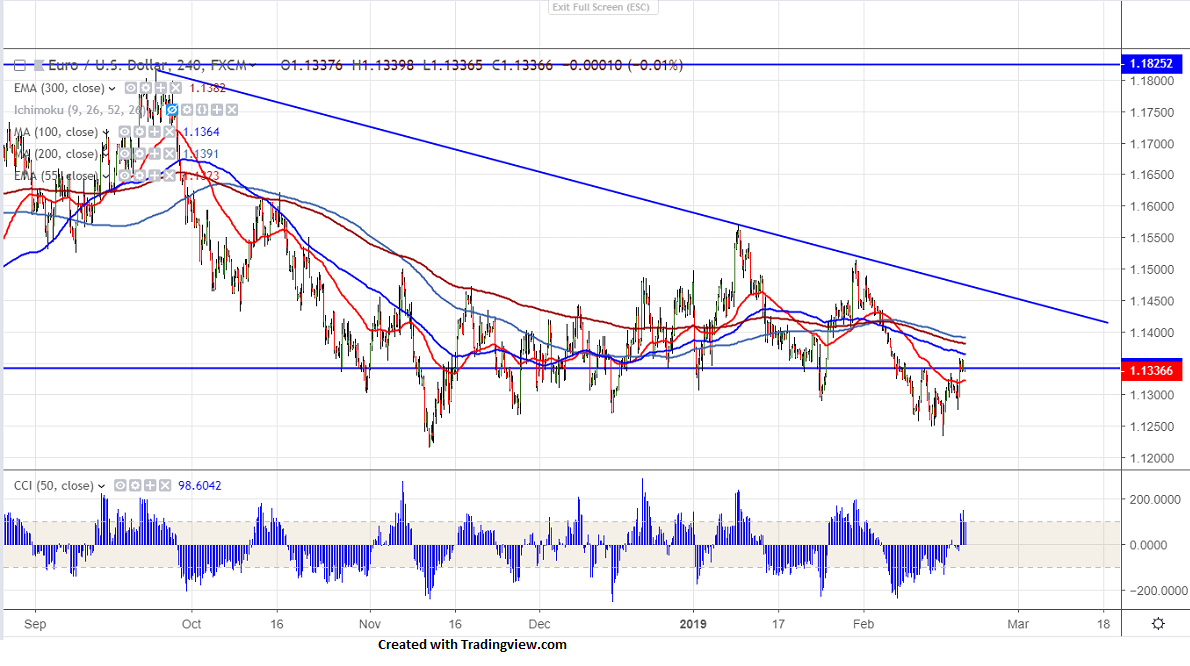The height and width of the screenshot is (666, 1190).
Task: Click the Euro / U.S. Dollar, 240, FXCM title
Action: [x=147, y=65]
